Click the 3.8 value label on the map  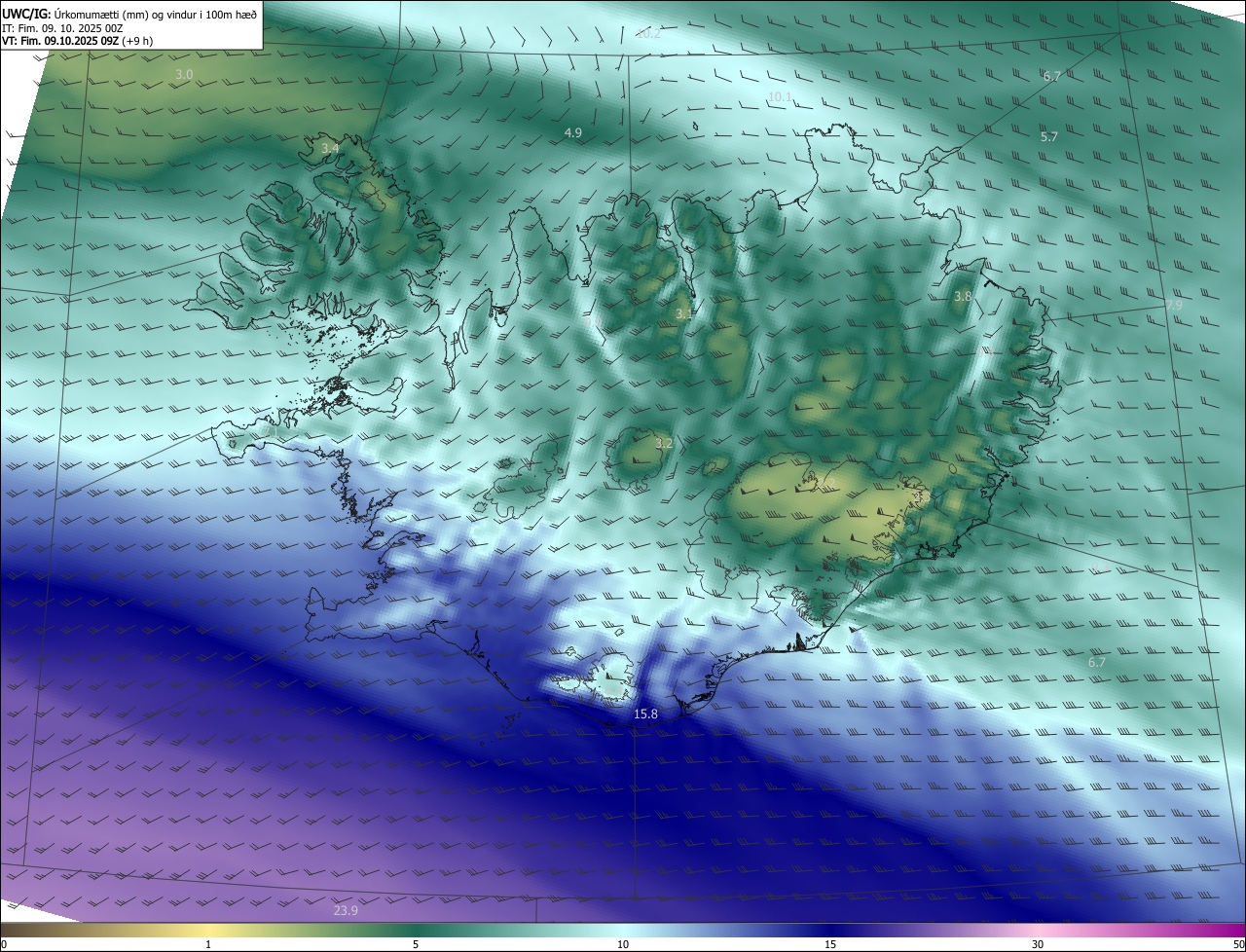962,296
